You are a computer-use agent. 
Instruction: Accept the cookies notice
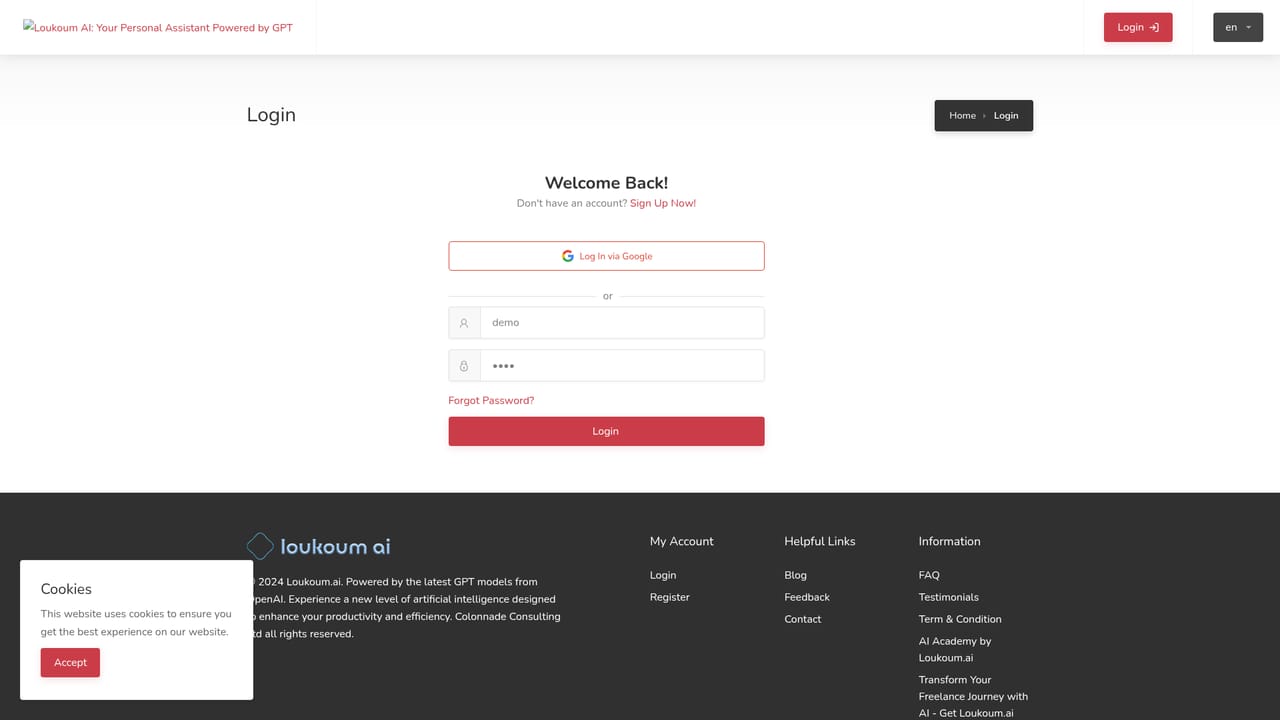point(70,662)
